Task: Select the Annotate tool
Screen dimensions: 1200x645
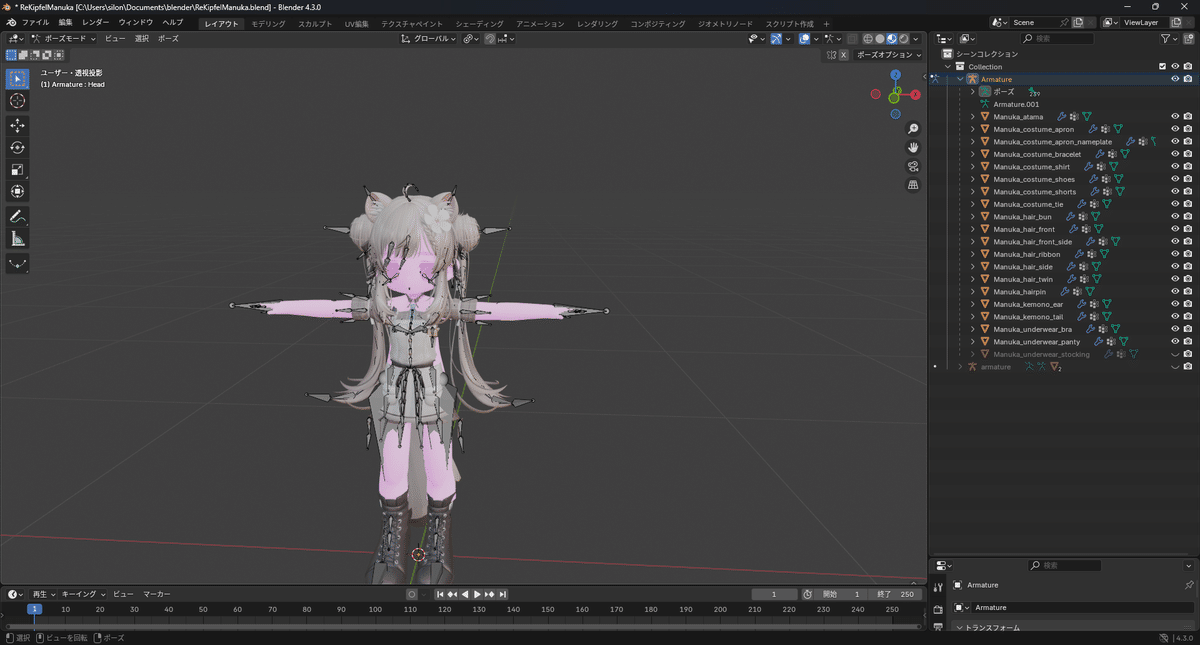Action: click(x=17, y=216)
